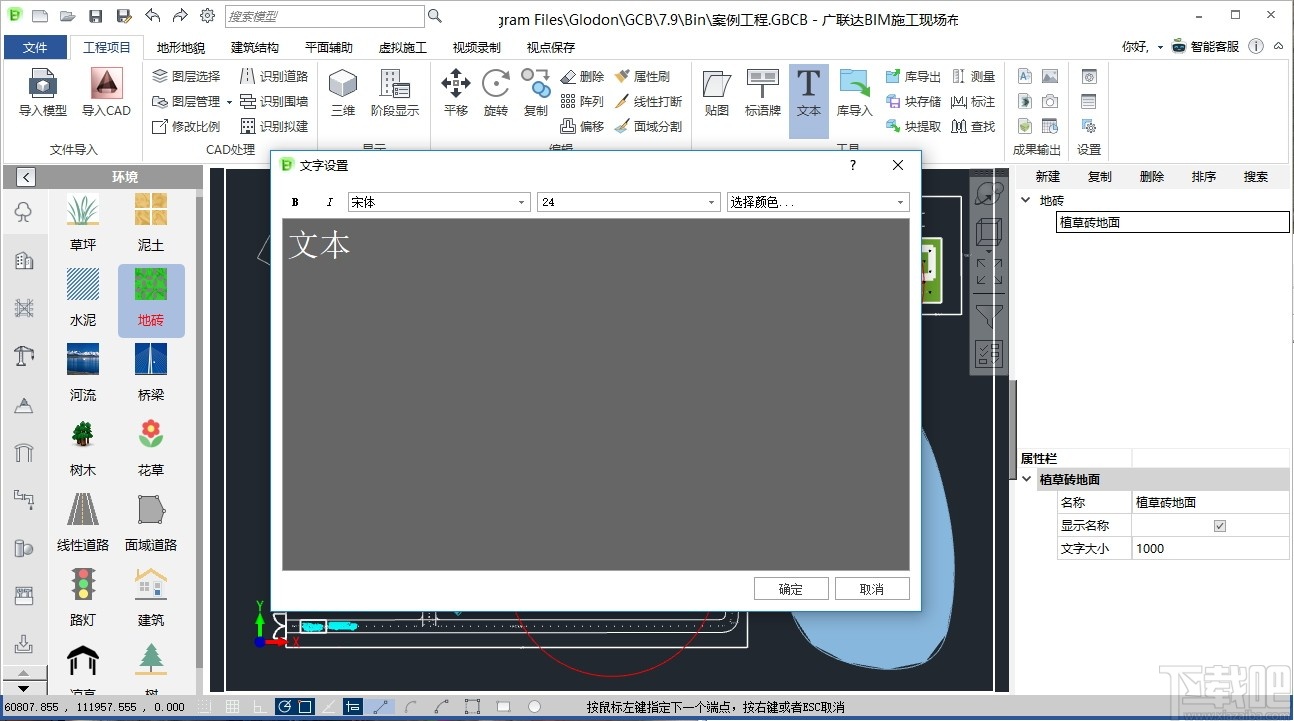Click the 线性打断 tool

point(648,101)
